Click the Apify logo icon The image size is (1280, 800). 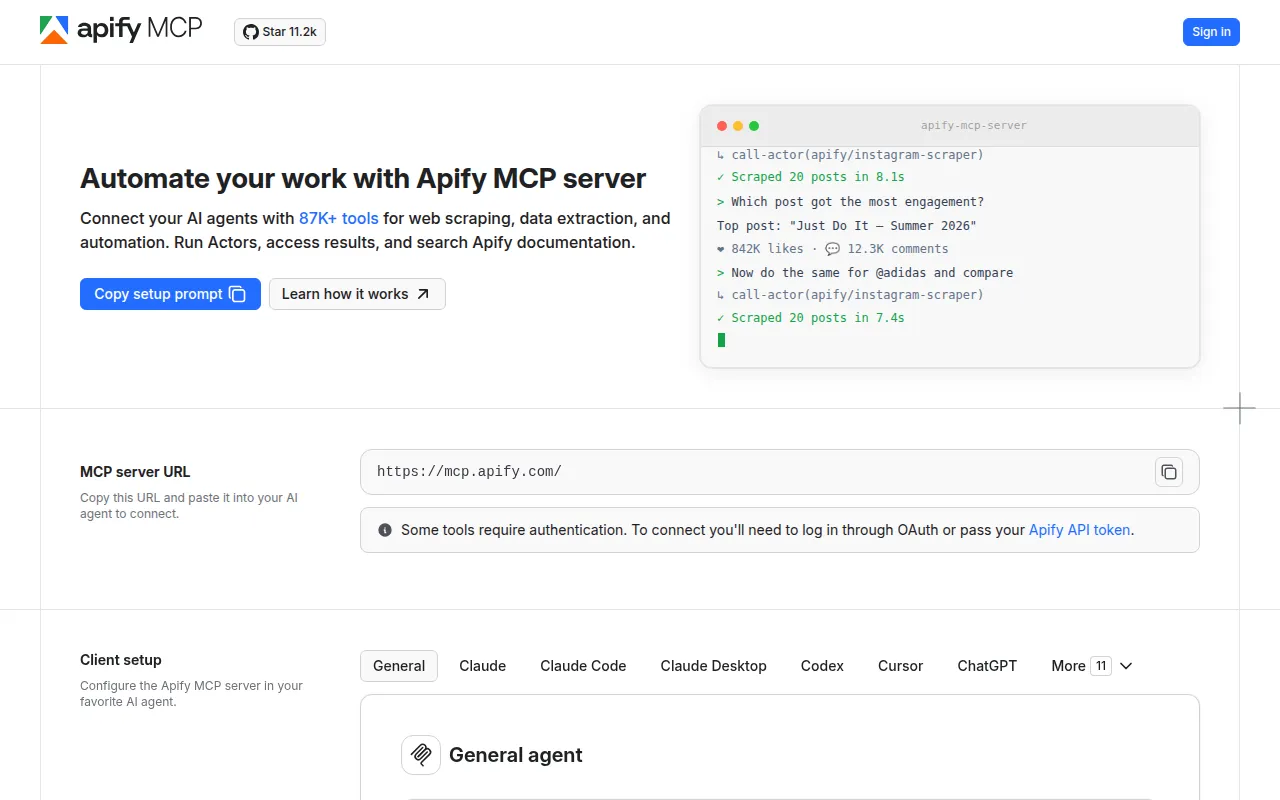pyautogui.click(x=54, y=30)
